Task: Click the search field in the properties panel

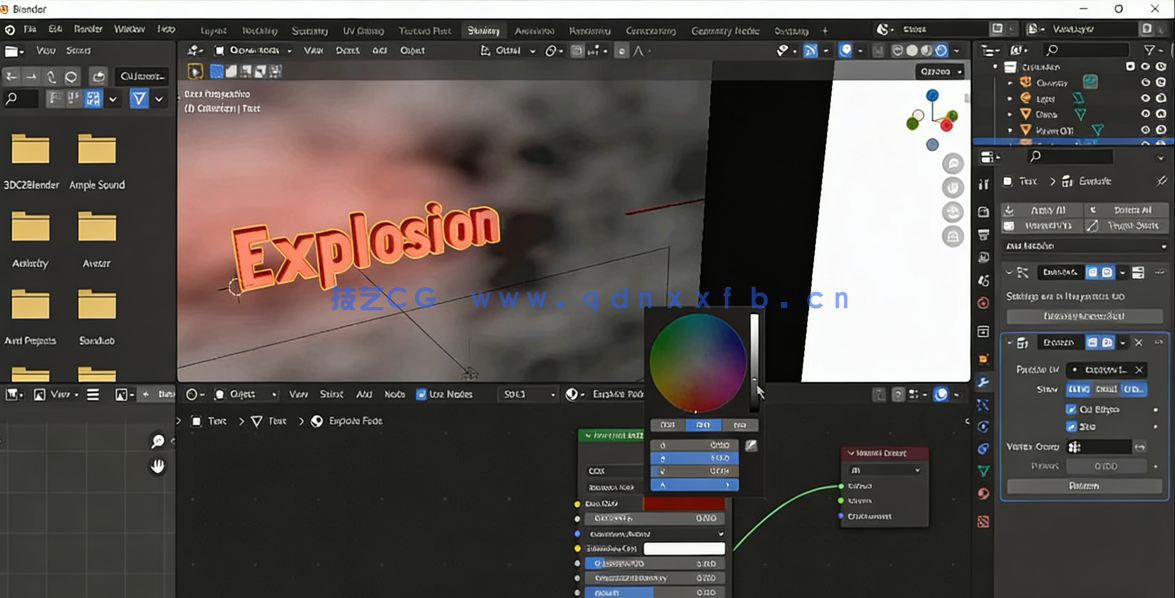Action: coord(1072,156)
